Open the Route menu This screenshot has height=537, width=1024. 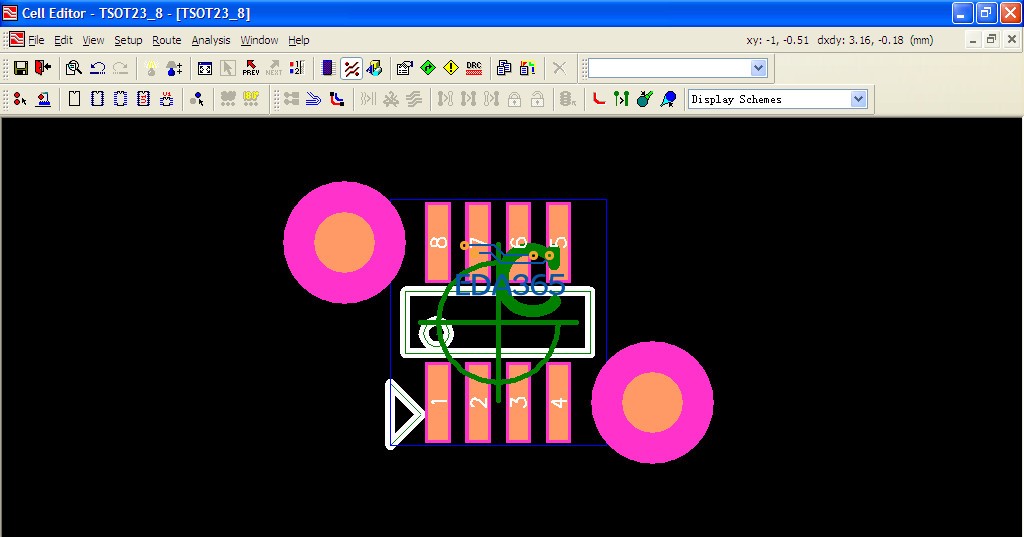[167, 40]
